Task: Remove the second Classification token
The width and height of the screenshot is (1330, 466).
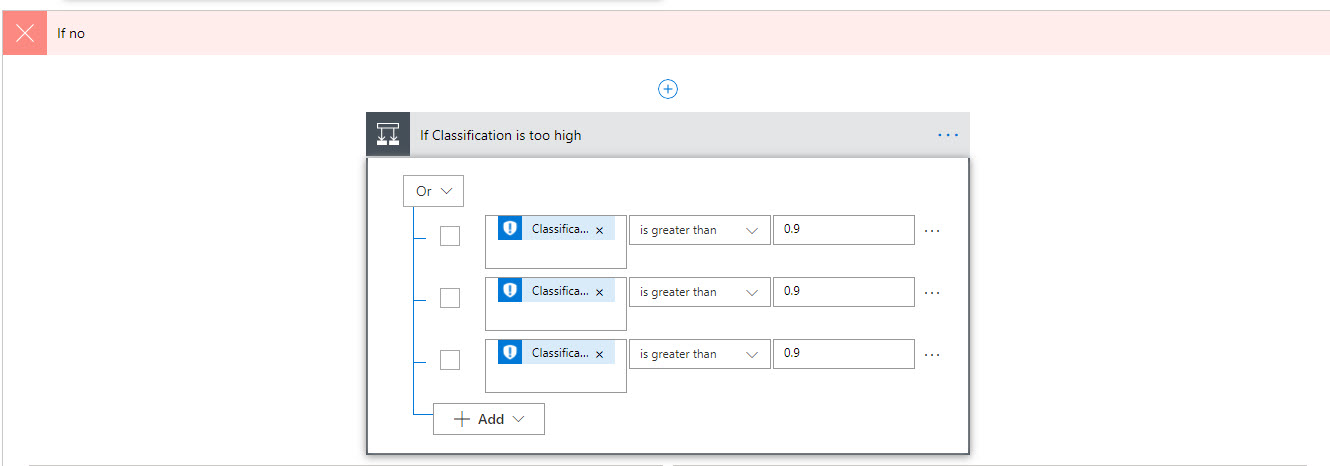Action: pos(599,292)
